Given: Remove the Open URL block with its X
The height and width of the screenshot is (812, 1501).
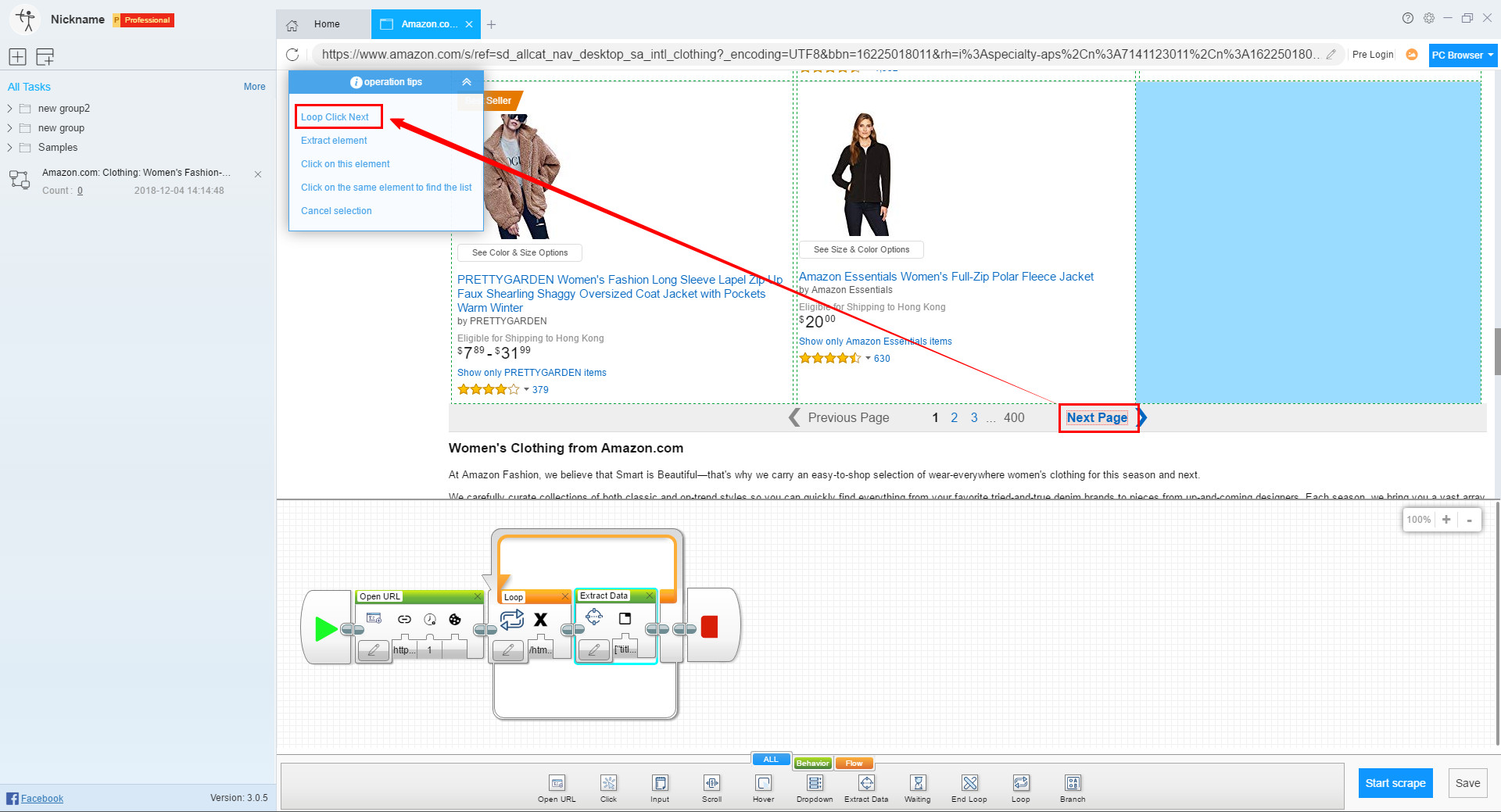Looking at the screenshot, I should [x=478, y=596].
